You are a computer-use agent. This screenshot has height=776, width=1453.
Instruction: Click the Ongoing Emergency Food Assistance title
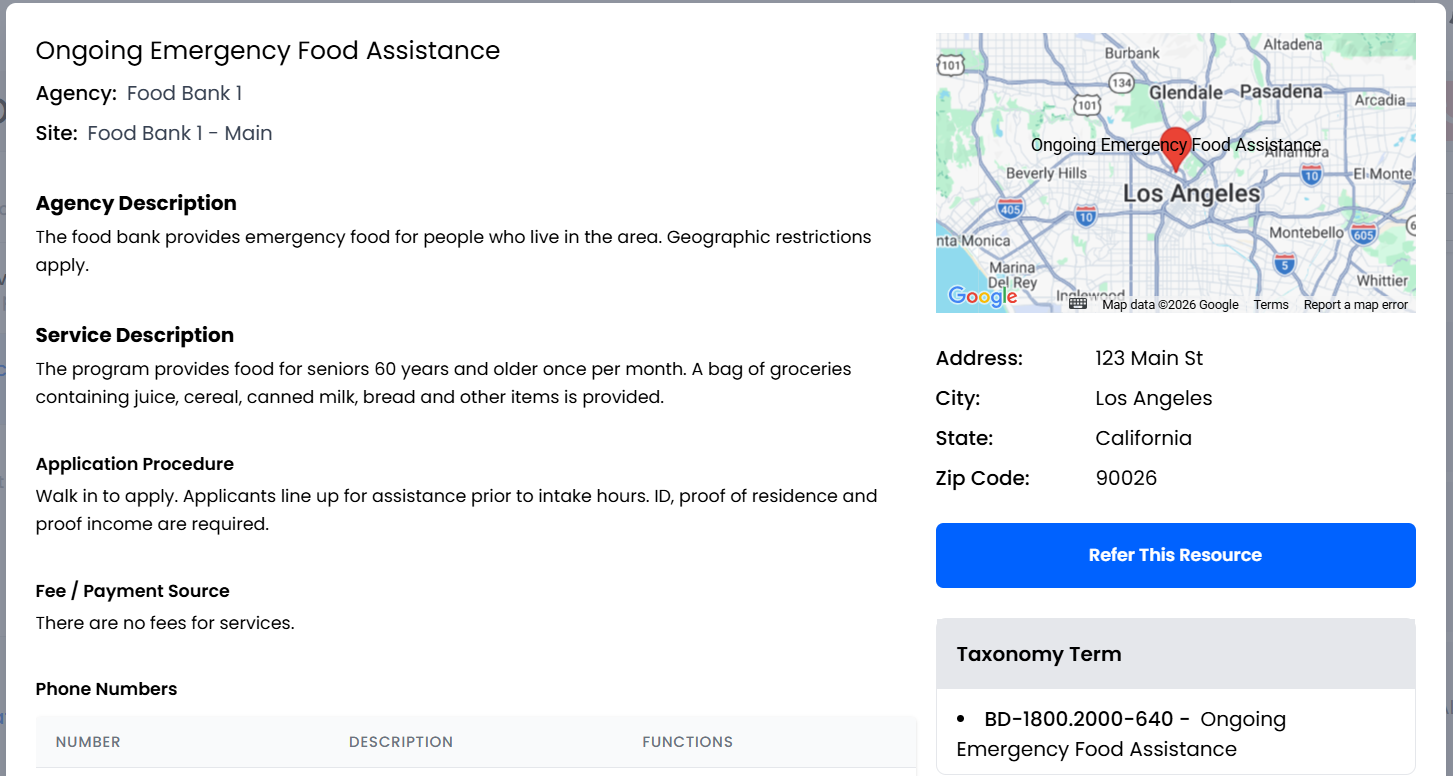[268, 51]
